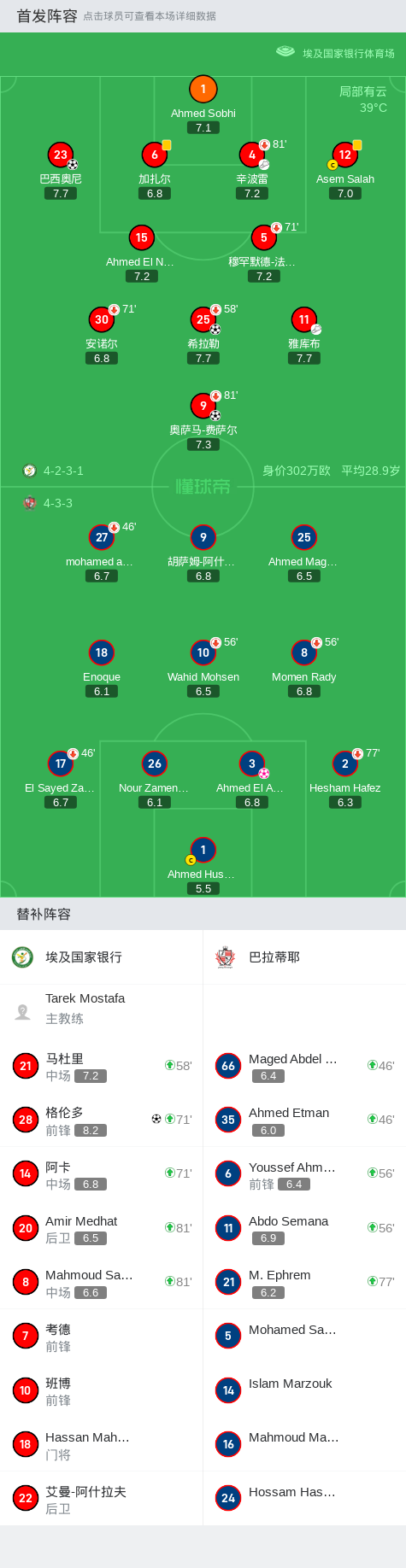Select the 4-3-3 formation label
Viewport: 406px width, 1568px height.
point(58,503)
